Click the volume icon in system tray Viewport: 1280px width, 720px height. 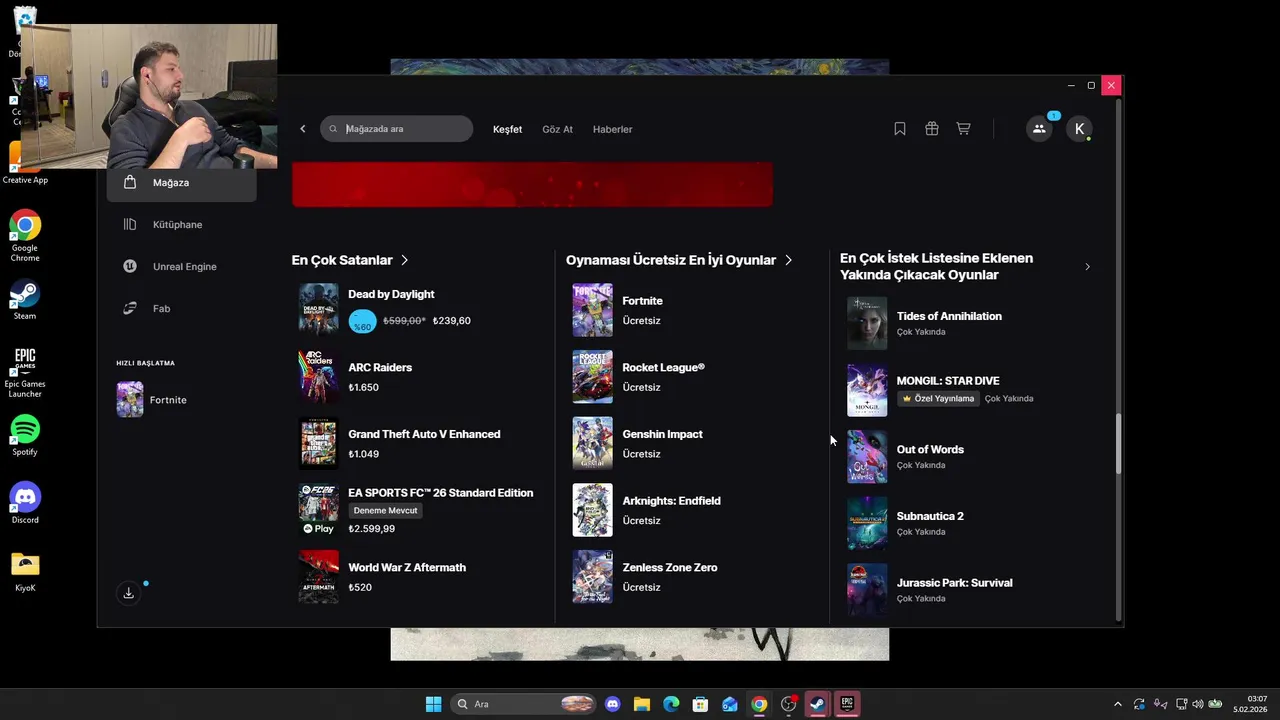click(x=1198, y=704)
